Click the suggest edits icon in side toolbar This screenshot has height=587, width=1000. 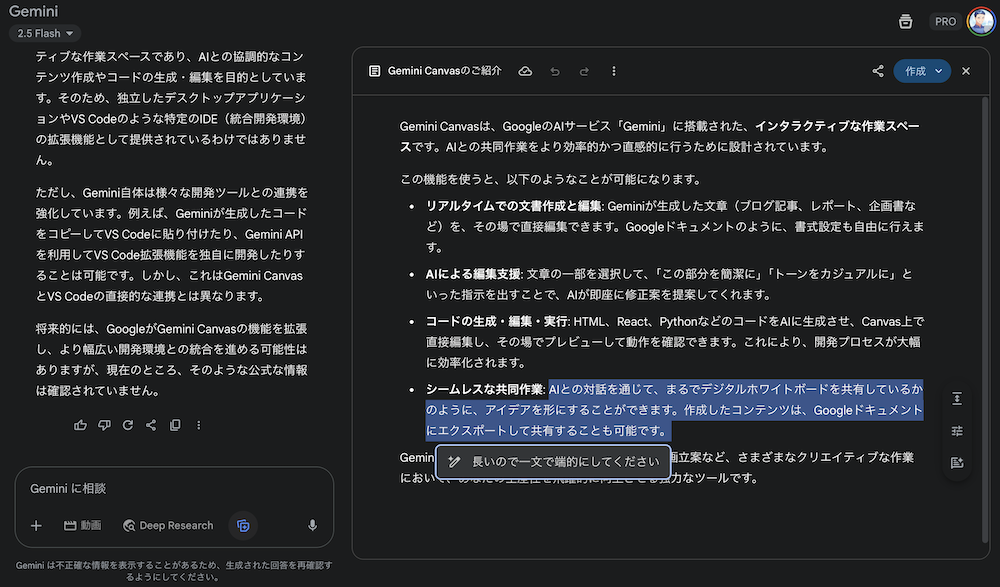click(957, 463)
